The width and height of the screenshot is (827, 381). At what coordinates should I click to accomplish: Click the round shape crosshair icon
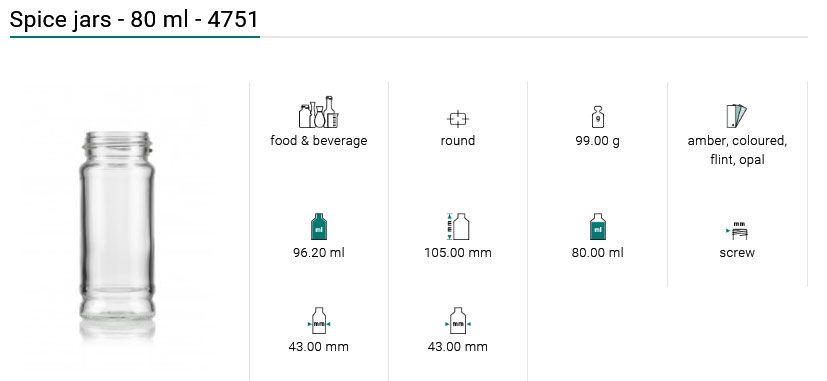point(458,119)
